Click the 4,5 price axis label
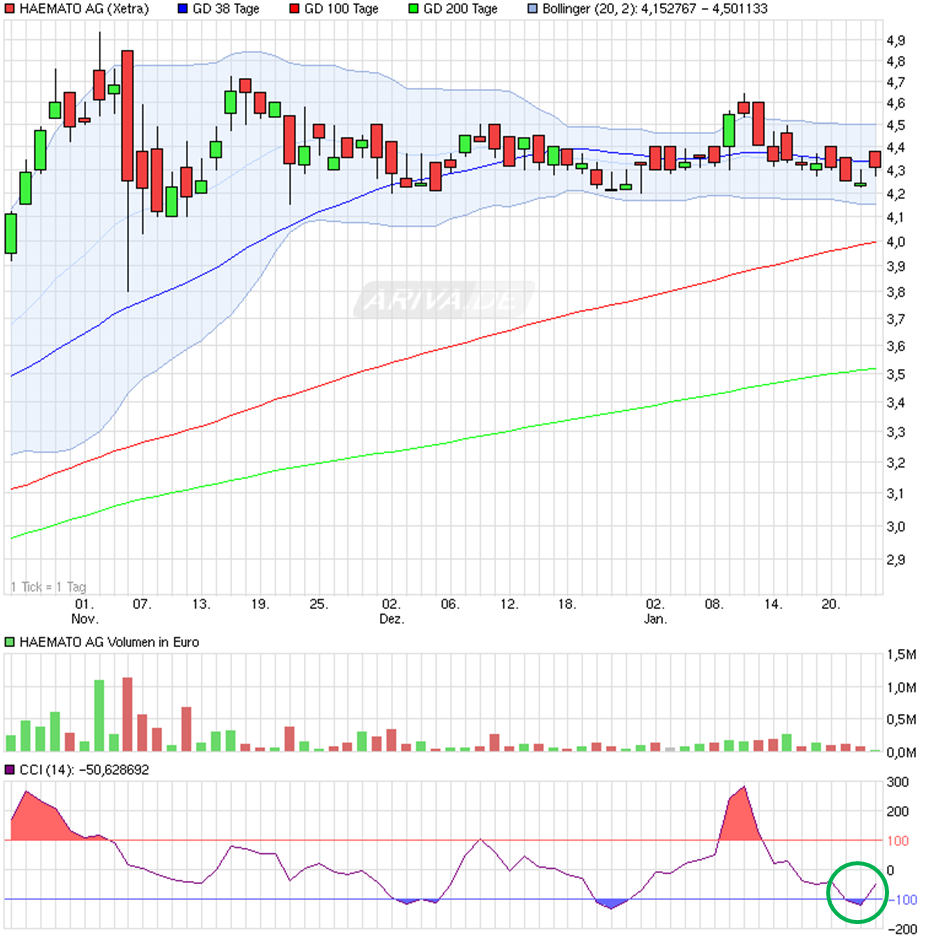Image resolution: width=935 pixels, height=940 pixels. 895,125
